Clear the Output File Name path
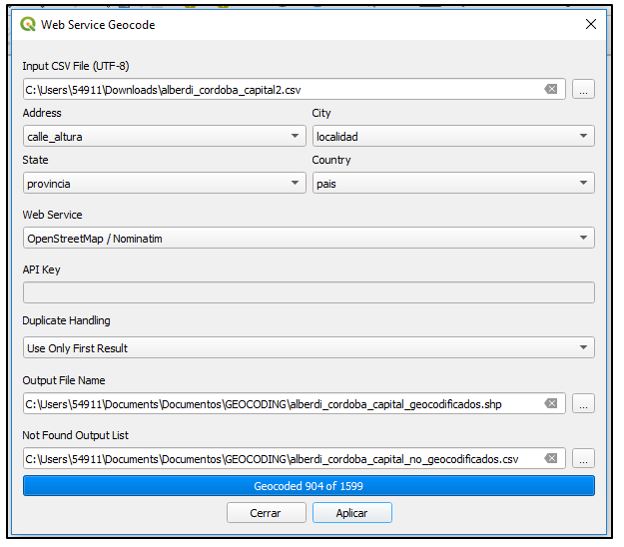 coord(551,403)
